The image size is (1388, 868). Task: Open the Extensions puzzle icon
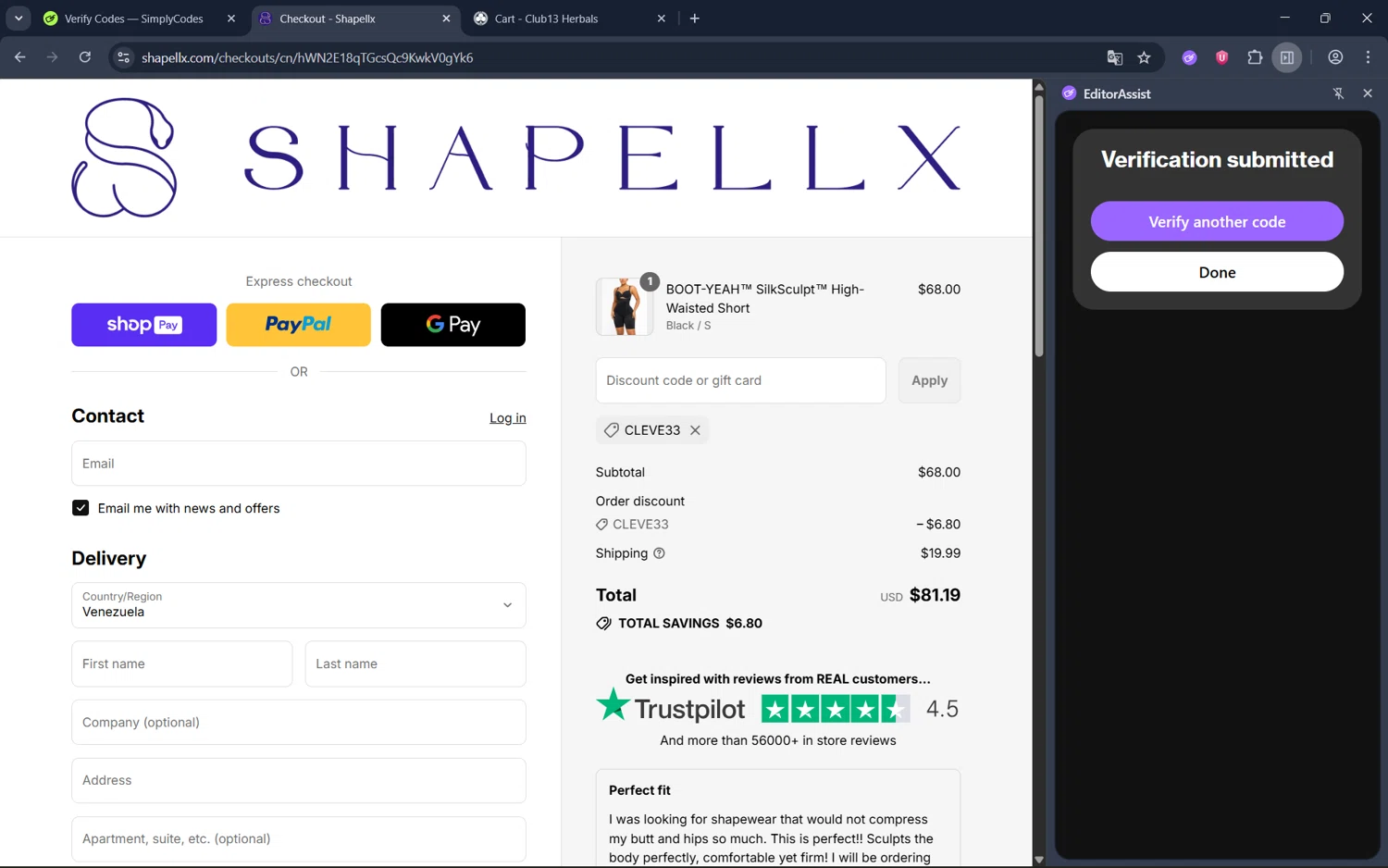(1254, 57)
